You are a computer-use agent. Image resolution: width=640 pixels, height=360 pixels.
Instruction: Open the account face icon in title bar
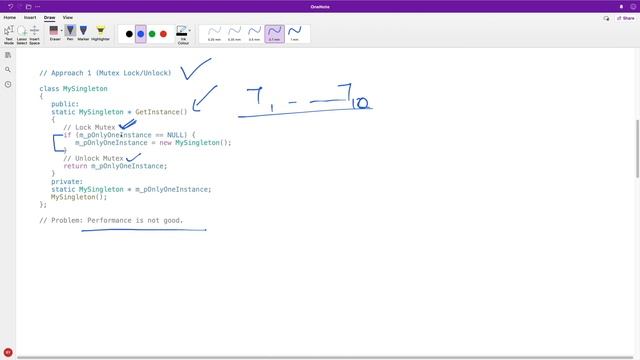click(x=633, y=7)
